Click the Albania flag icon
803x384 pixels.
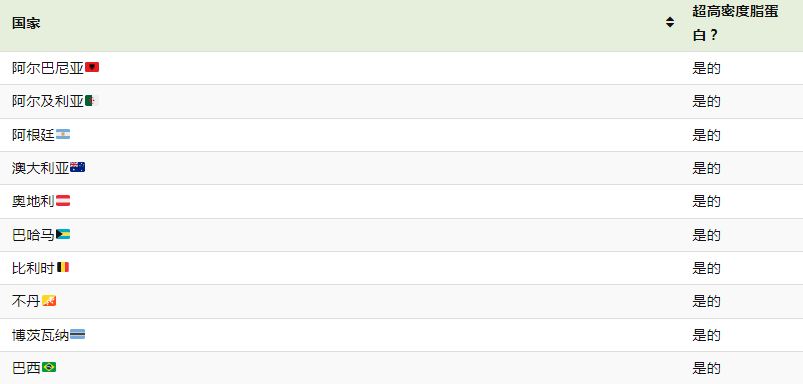click(x=92, y=67)
